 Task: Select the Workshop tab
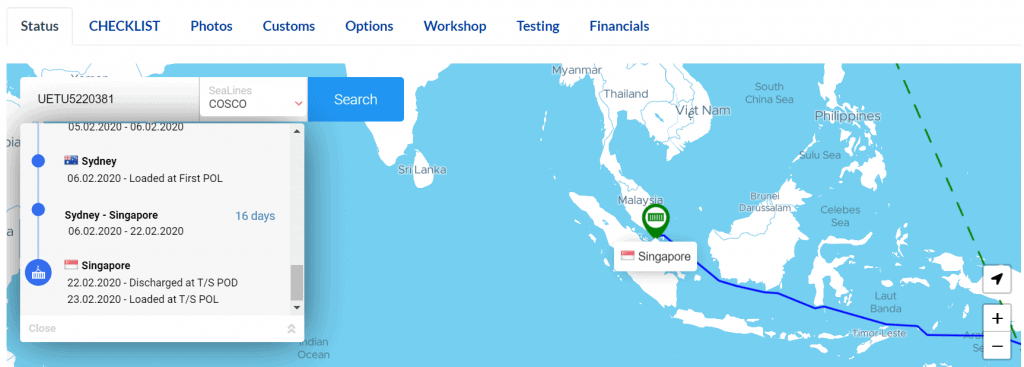coord(455,26)
